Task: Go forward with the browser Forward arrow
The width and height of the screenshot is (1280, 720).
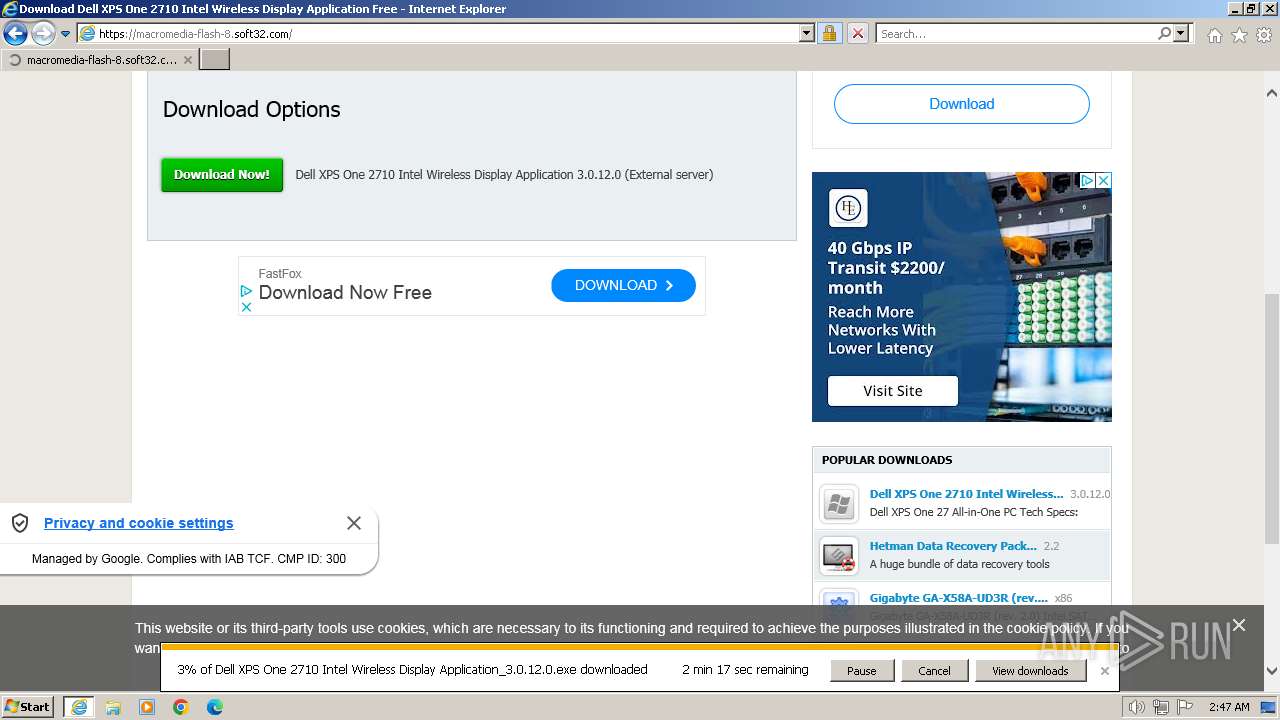Action: [43, 33]
